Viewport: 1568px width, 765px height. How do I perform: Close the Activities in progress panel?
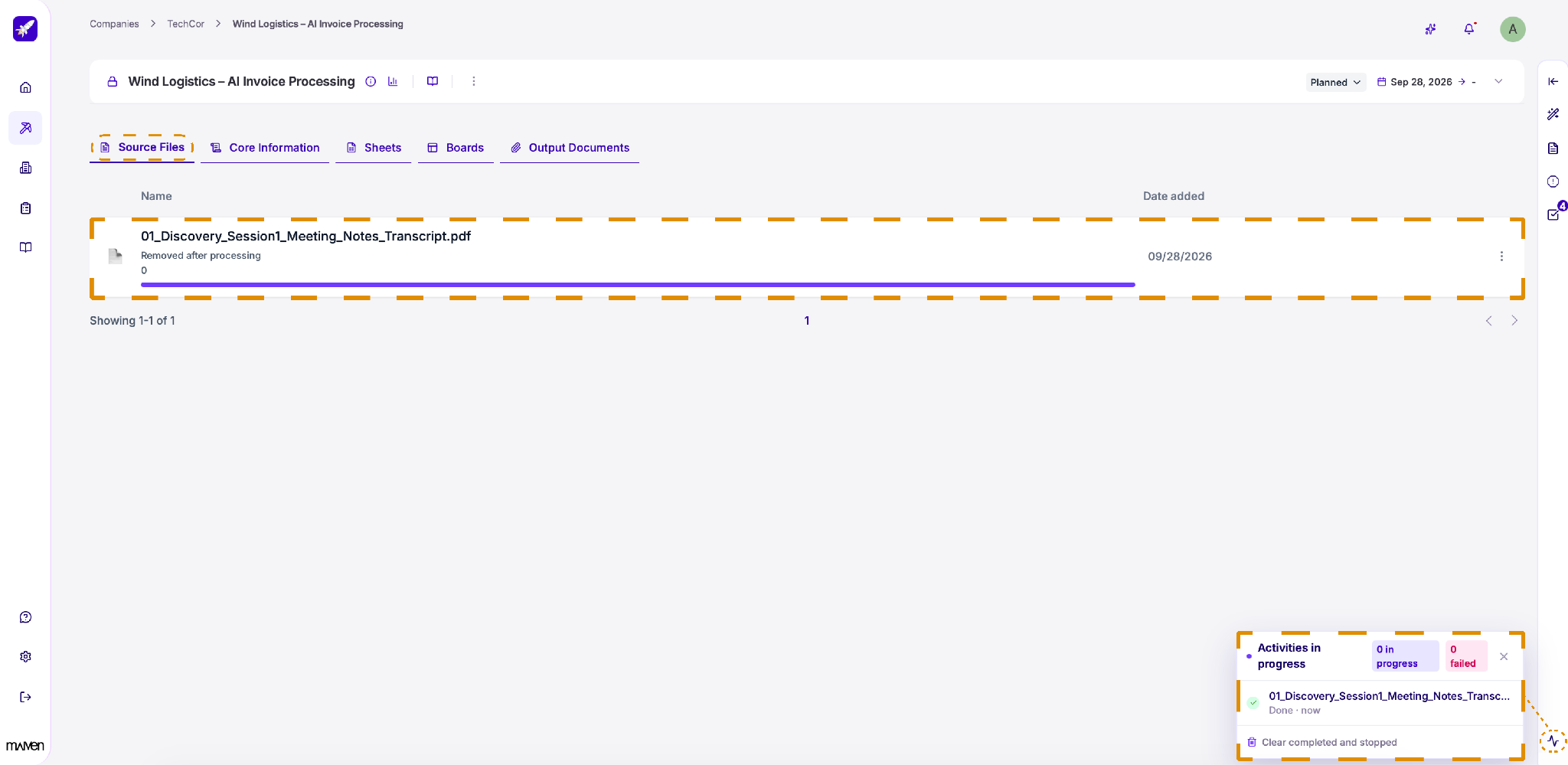(1504, 656)
